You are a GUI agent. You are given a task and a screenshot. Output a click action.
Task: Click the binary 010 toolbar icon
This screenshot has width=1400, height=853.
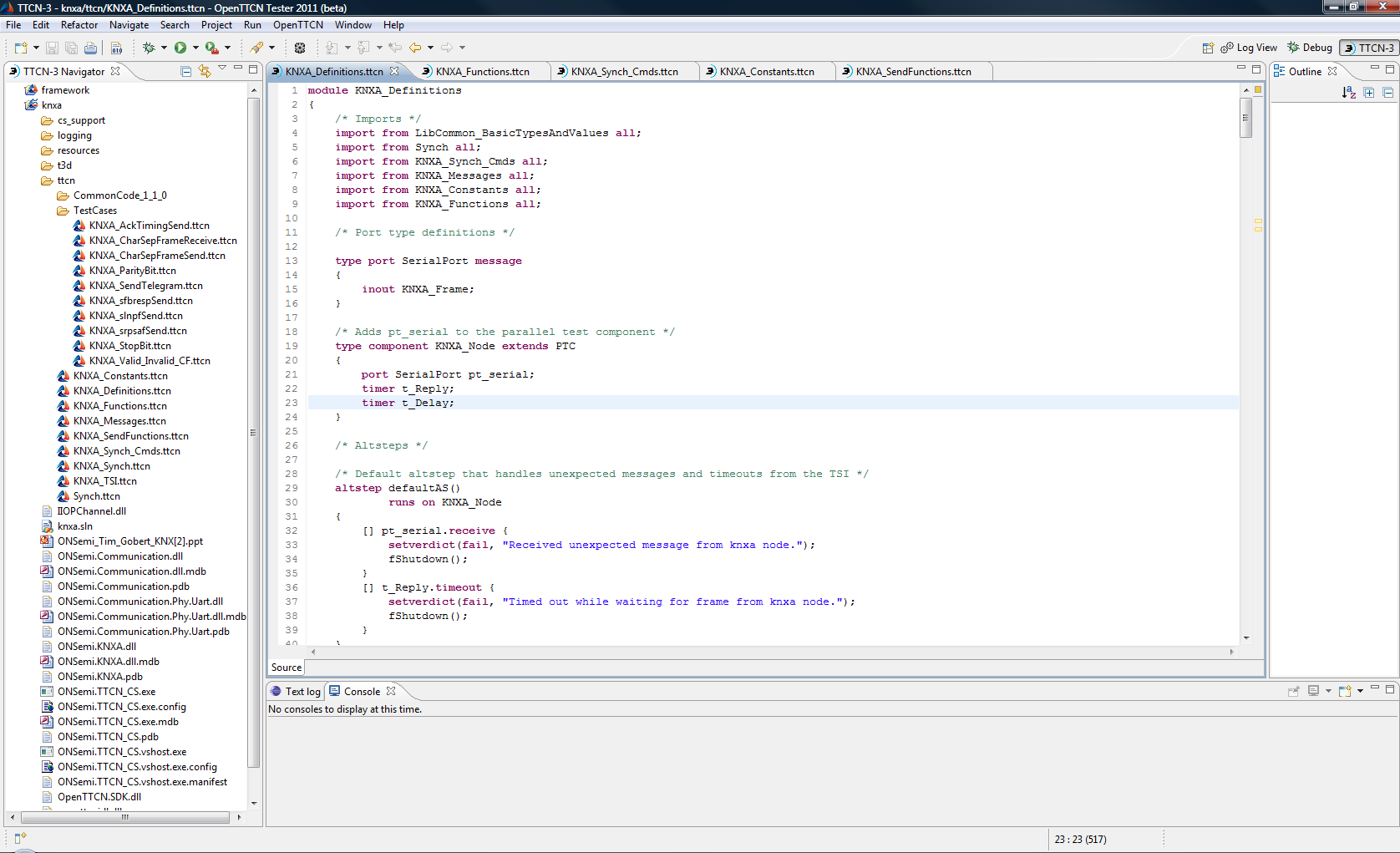pos(116,48)
